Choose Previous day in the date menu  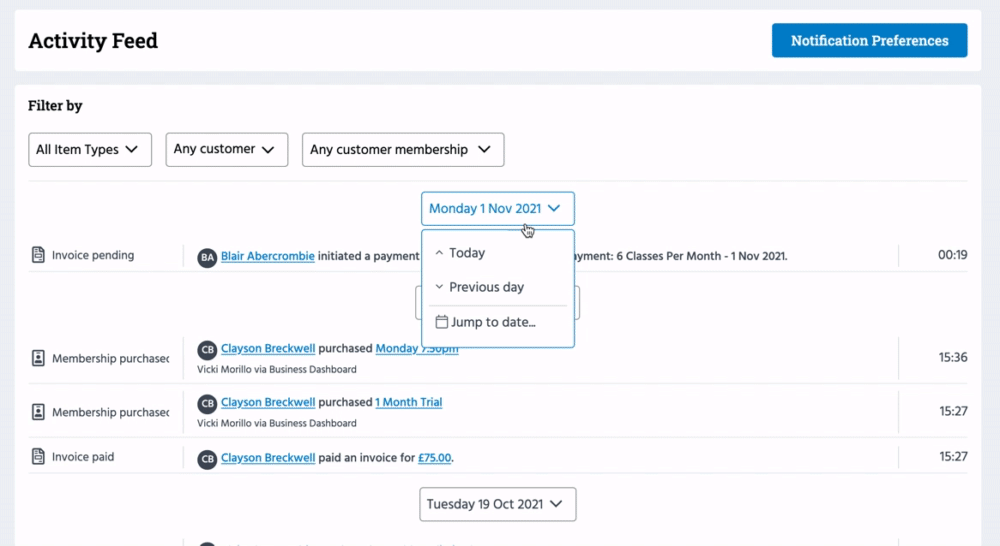(x=486, y=287)
